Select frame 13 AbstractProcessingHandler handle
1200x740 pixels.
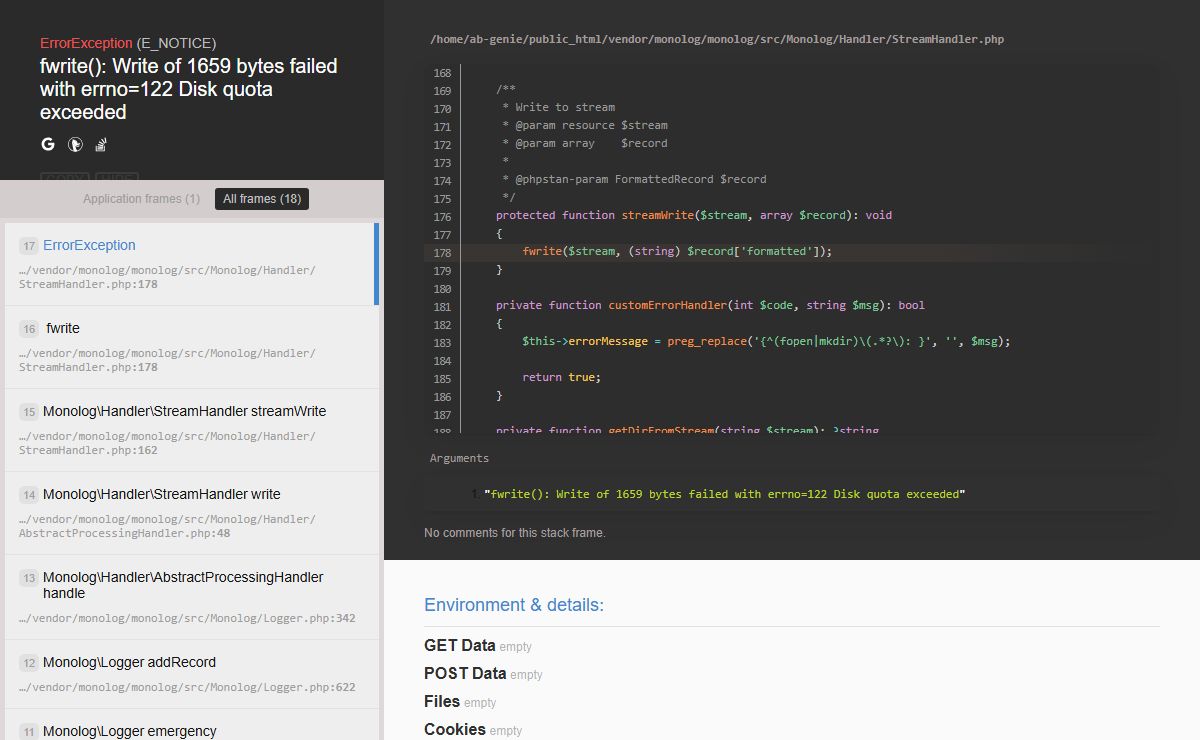pyautogui.click(x=192, y=597)
